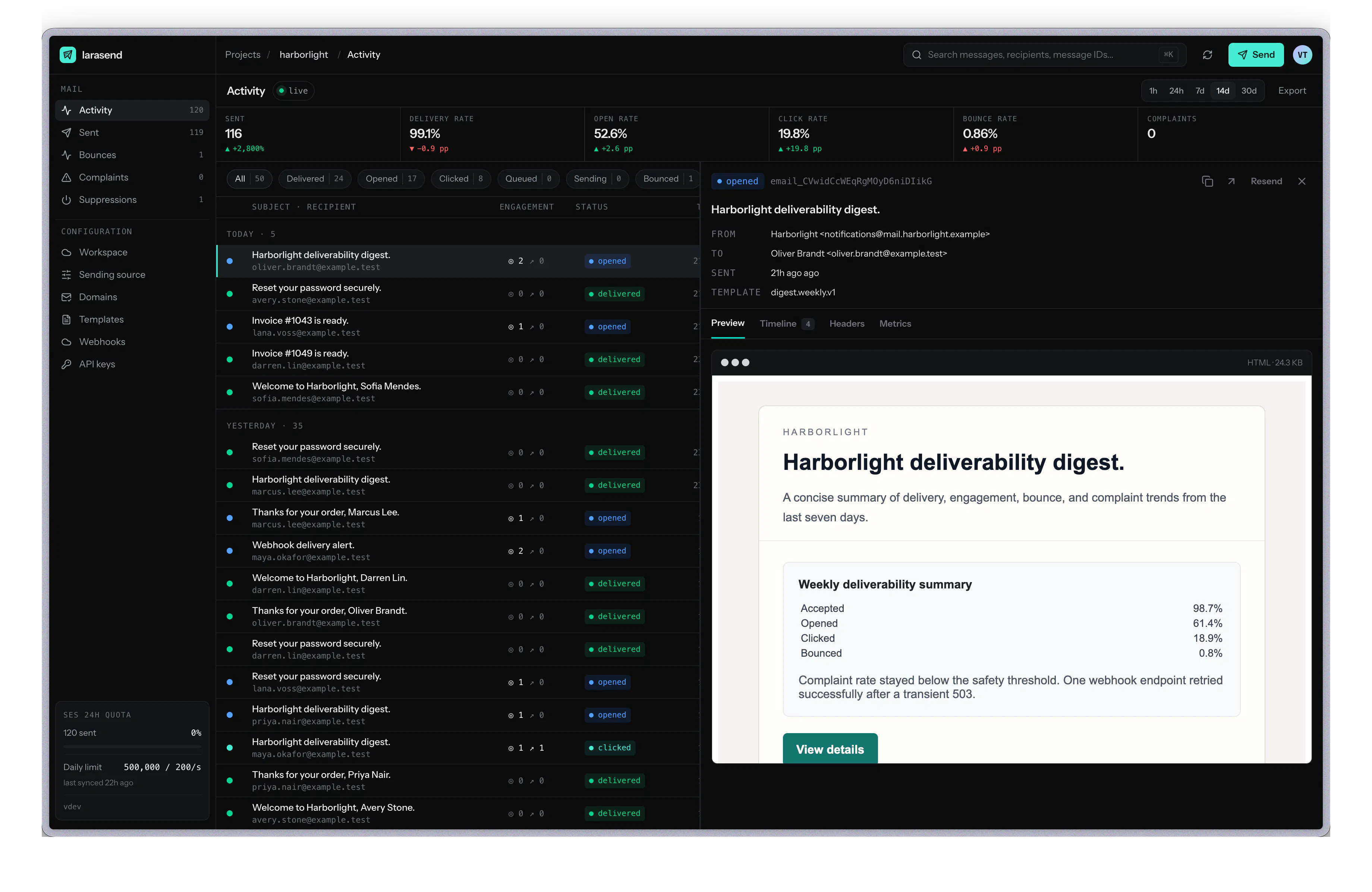Open the VT user avatar
This screenshot has height=892, width=1372.
[x=1302, y=55]
